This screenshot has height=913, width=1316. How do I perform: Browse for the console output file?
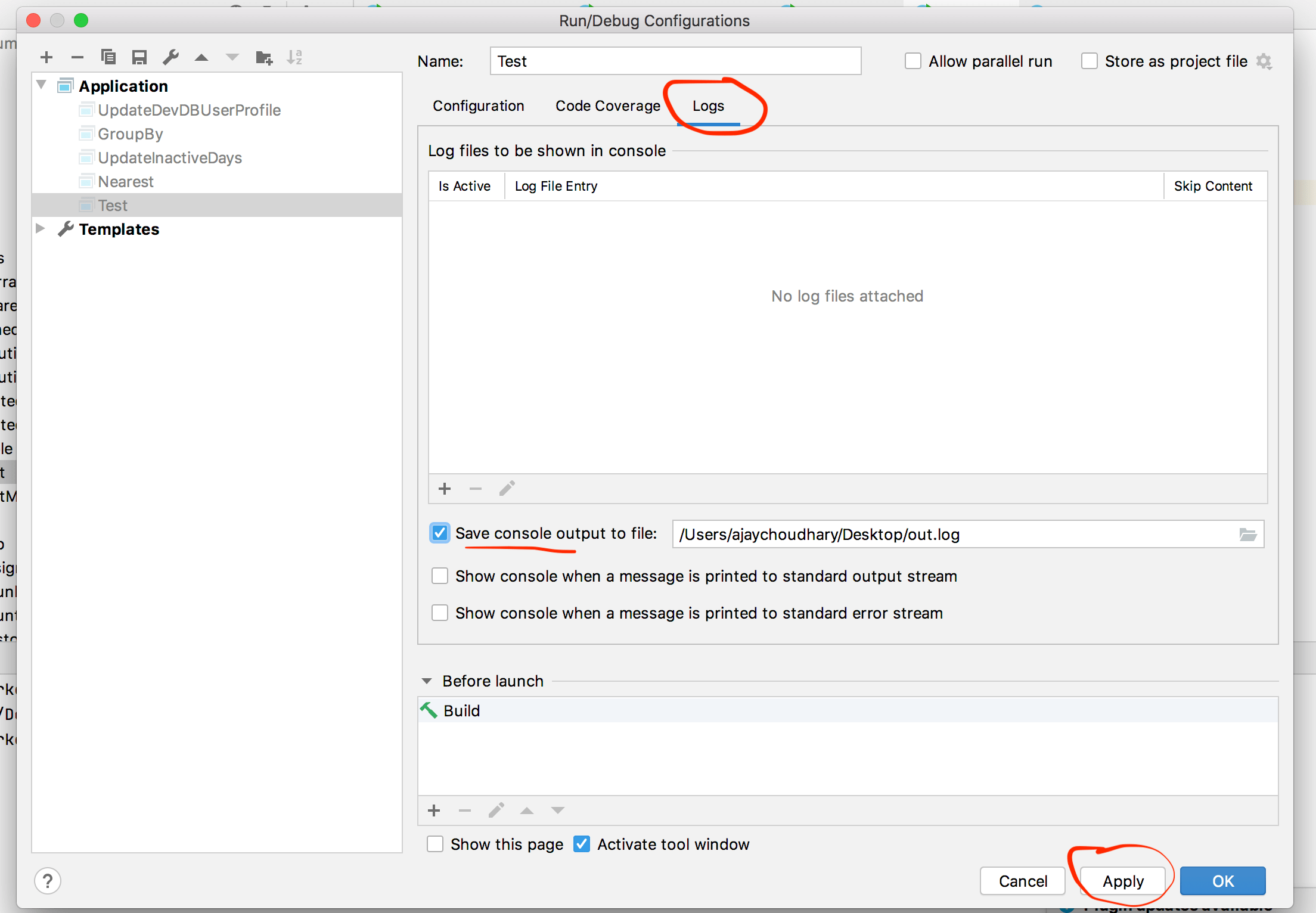tap(1249, 535)
